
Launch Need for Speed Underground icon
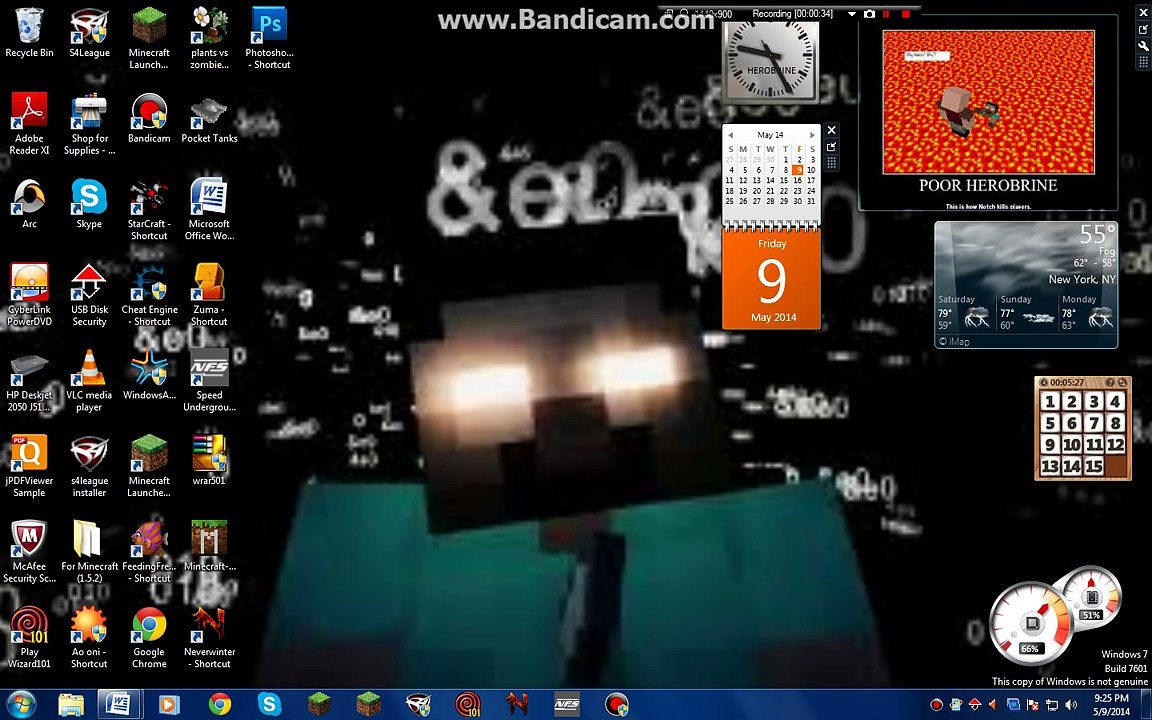click(209, 381)
